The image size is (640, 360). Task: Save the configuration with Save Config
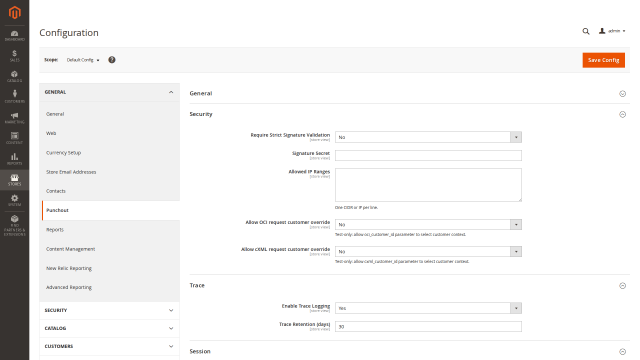(x=603, y=60)
